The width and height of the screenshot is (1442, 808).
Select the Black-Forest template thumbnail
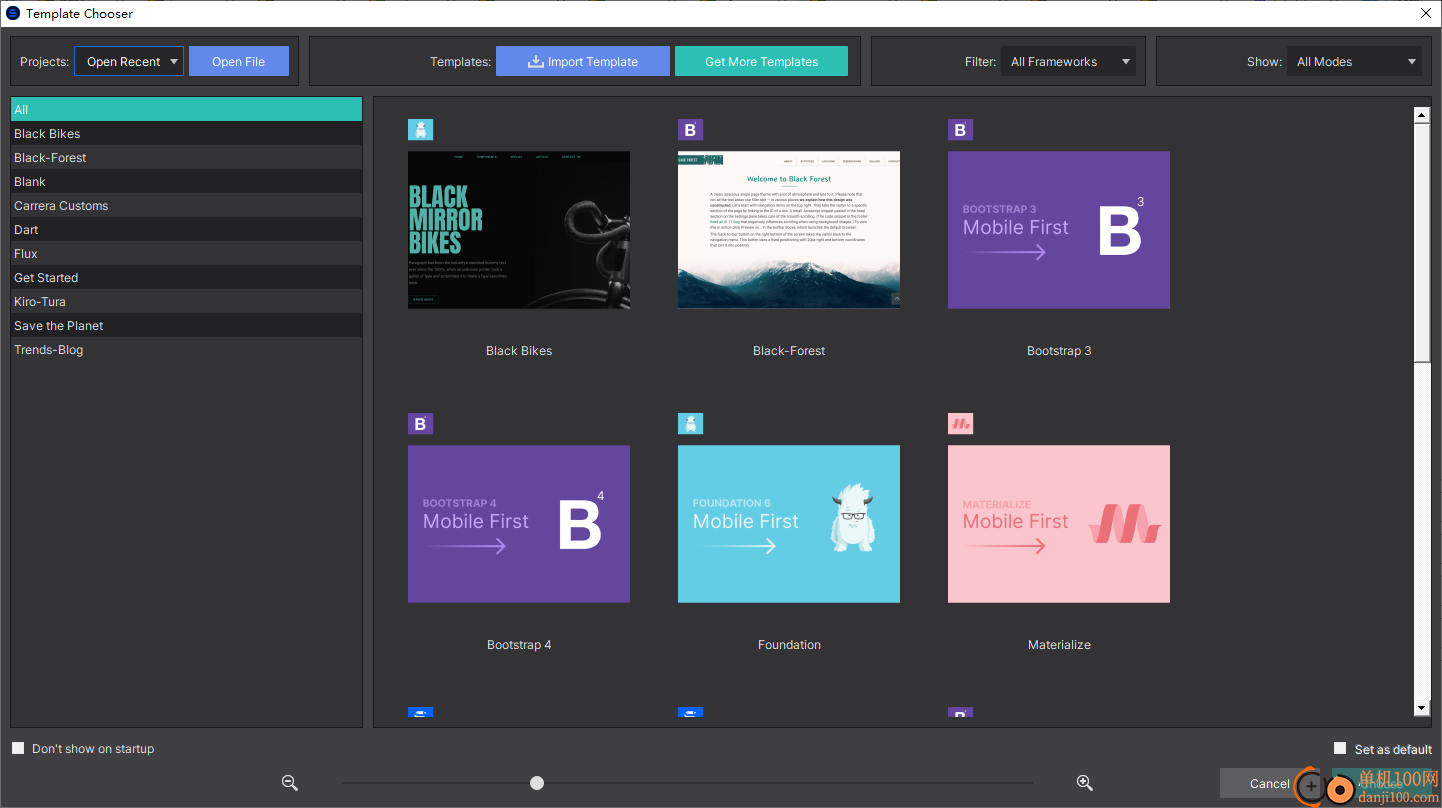789,230
